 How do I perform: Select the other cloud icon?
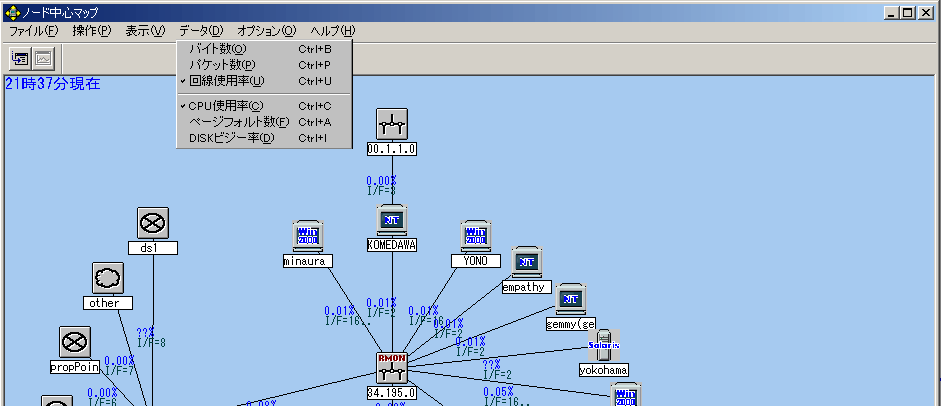(108, 278)
